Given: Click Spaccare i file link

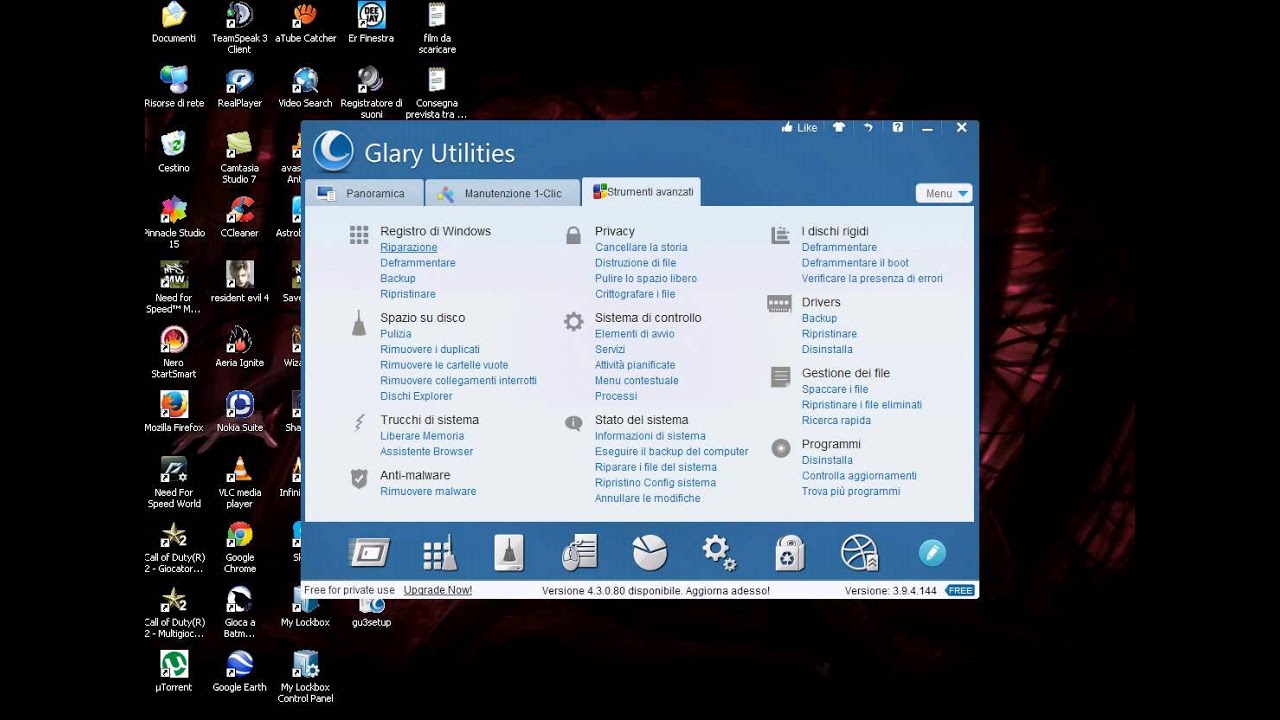Looking at the screenshot, I should 835,389.
